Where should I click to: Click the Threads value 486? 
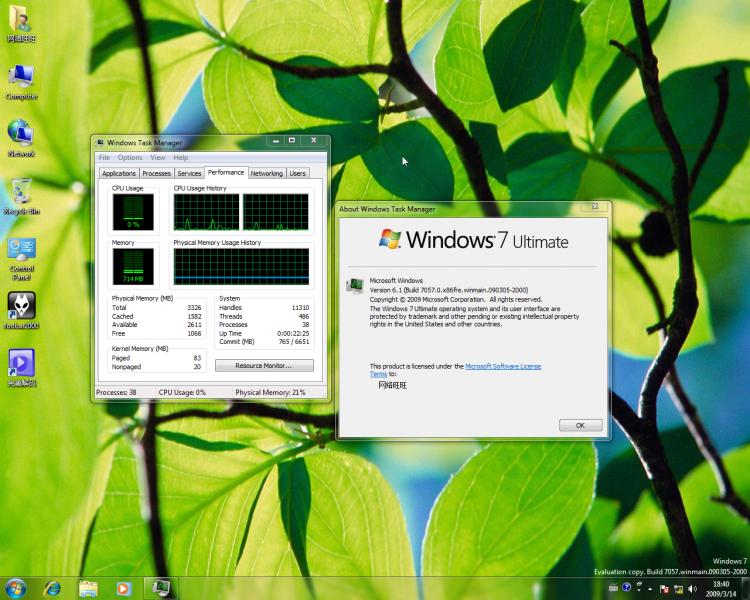point(304,316)
